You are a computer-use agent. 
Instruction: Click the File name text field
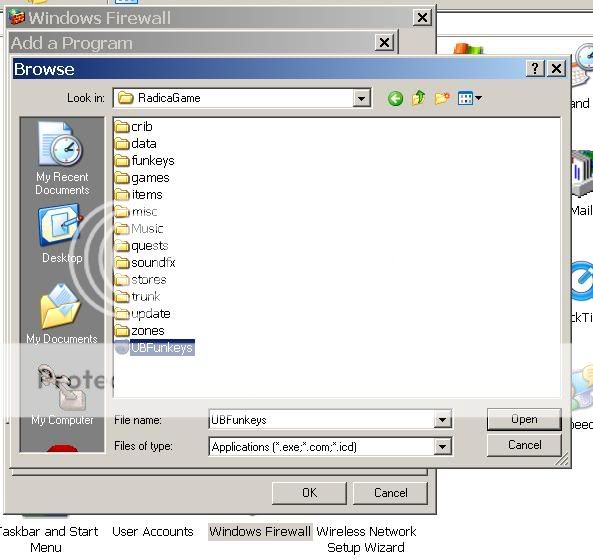point(321,420)
